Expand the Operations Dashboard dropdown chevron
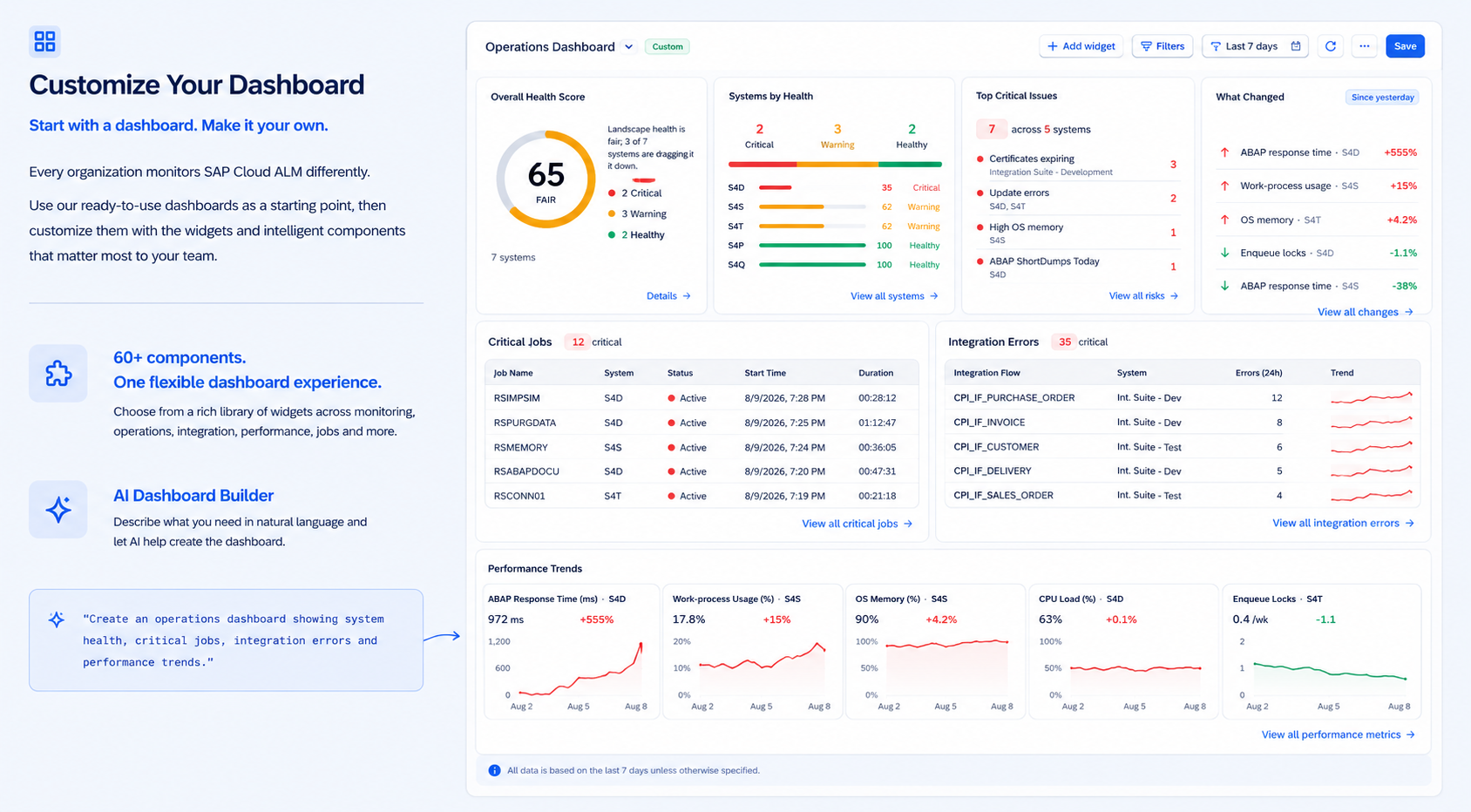This screenshot has height=812, width=1471. point(628,47)
